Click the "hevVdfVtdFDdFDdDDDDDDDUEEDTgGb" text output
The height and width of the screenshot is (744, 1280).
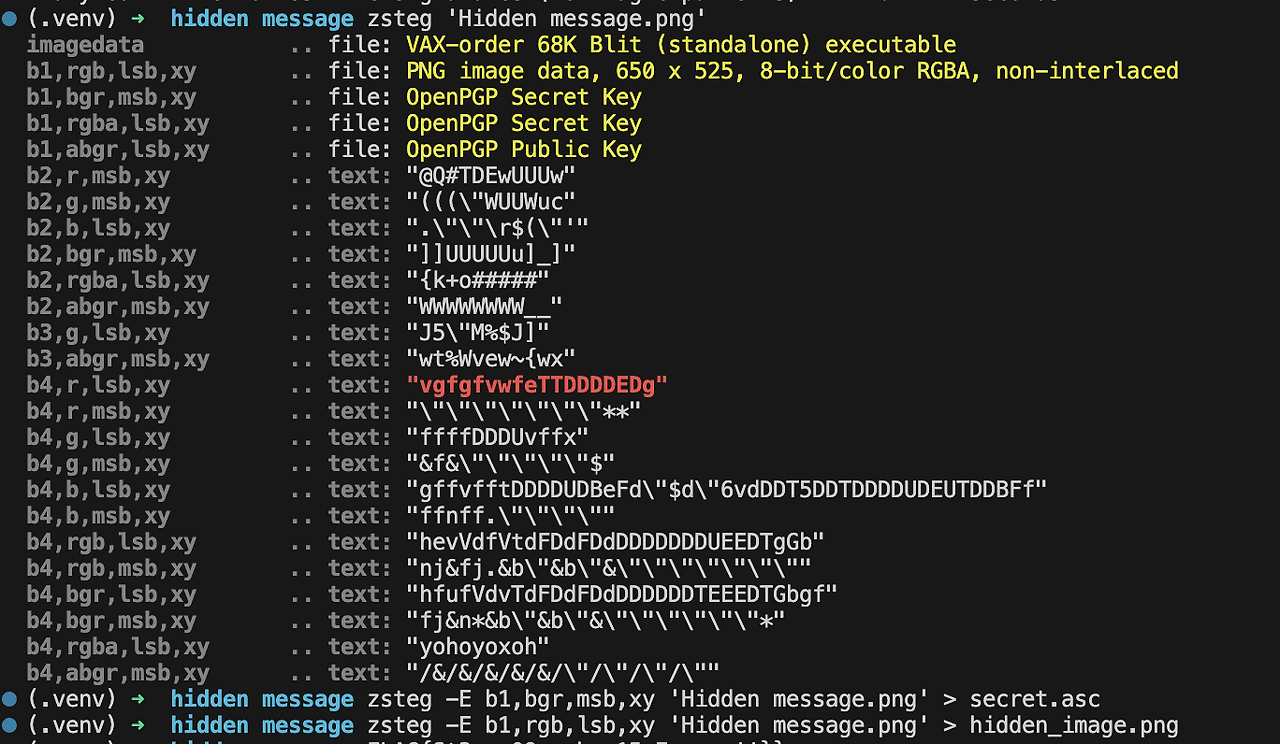(x=615, y=542)
